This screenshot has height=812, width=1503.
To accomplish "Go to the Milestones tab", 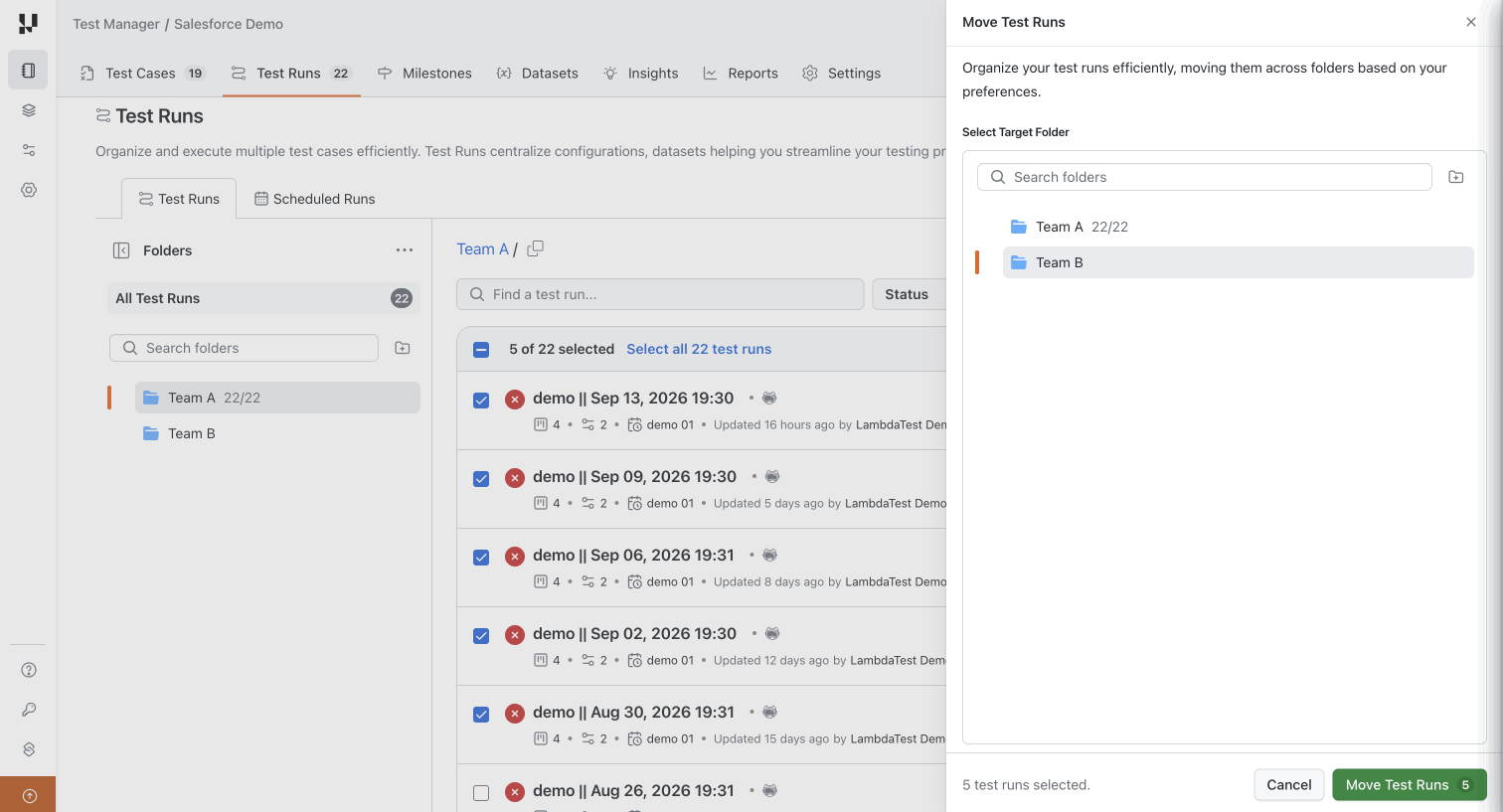I will click(x=424, y=74).
